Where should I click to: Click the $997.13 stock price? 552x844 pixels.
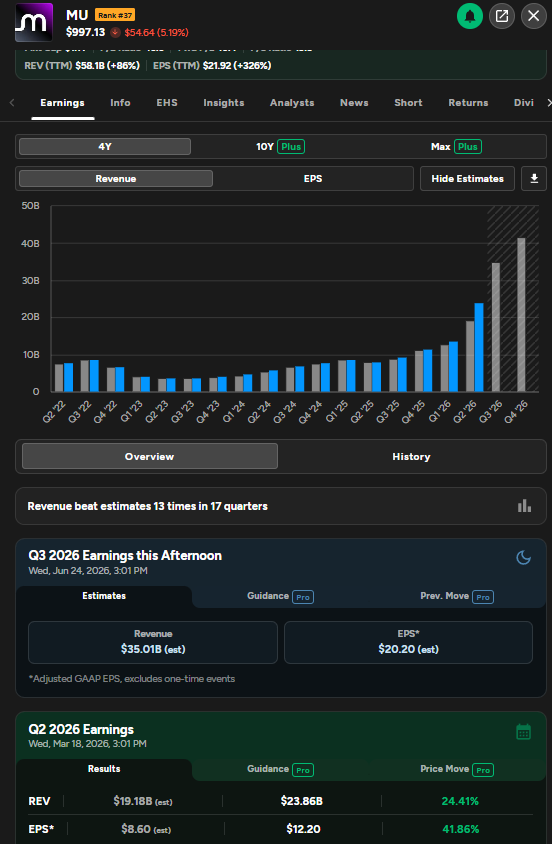(86, 32)
